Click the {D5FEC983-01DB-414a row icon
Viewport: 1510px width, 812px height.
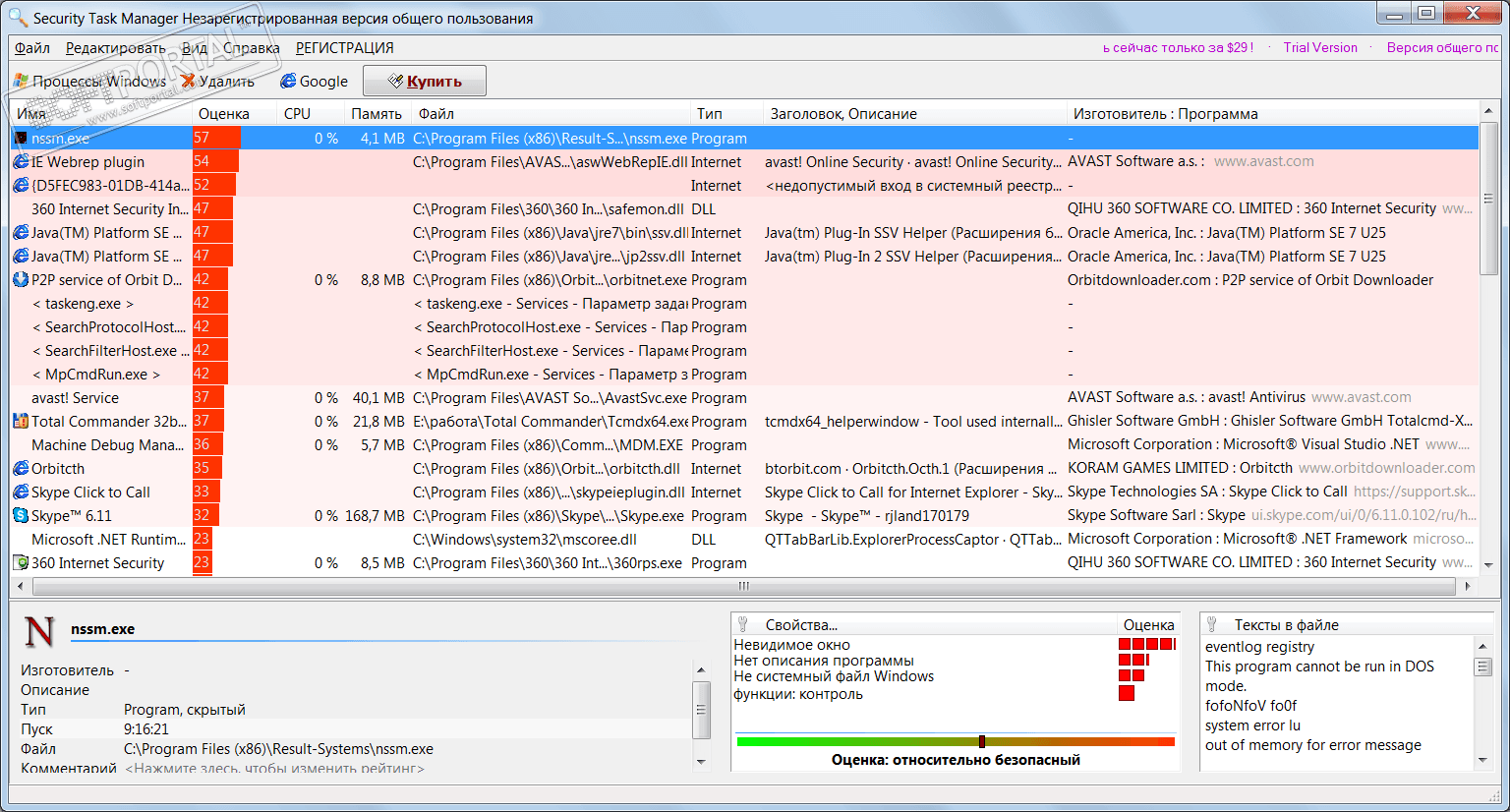point(21,186)
